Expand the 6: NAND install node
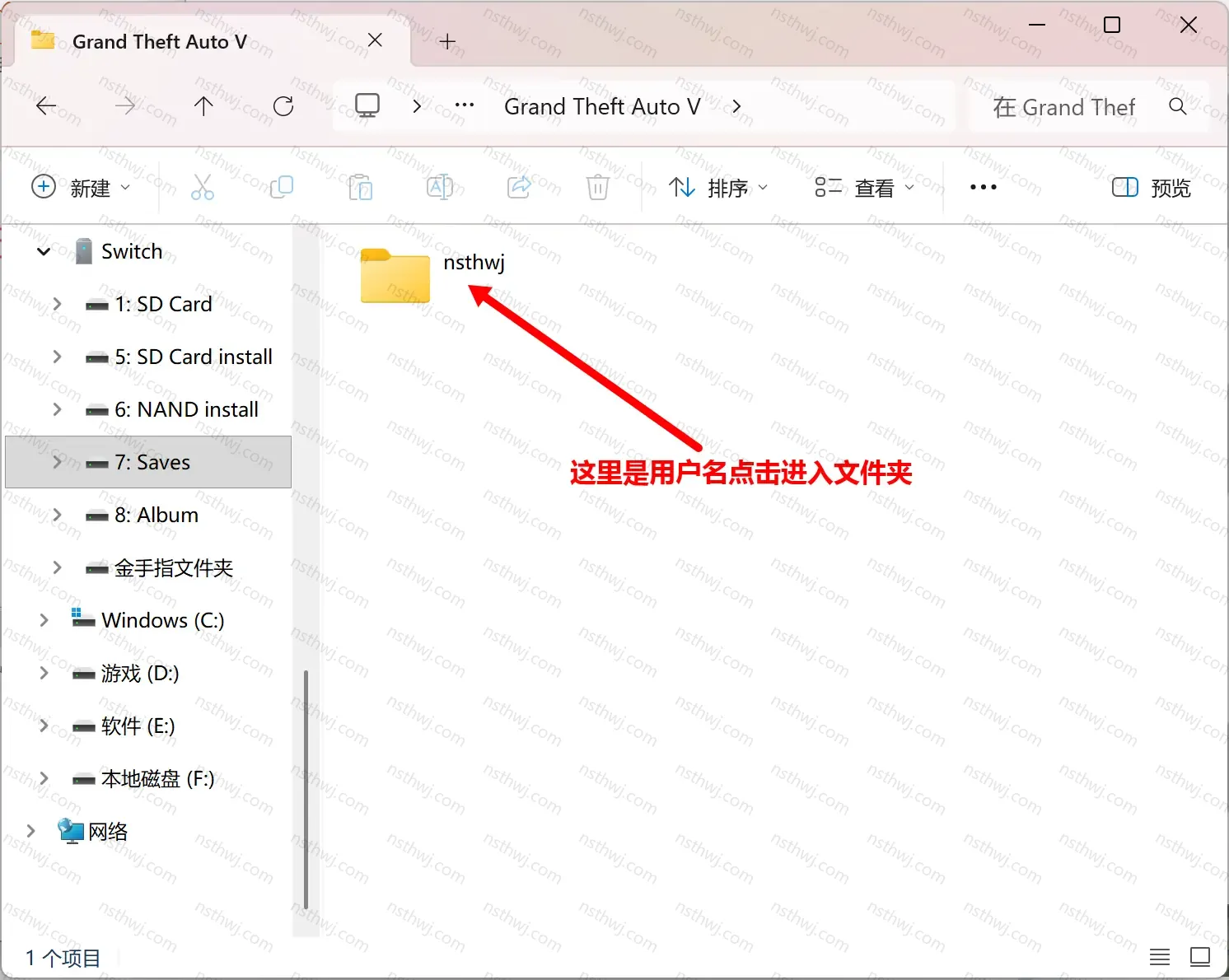Image resolution: width=1229 pixels, height=980 pixels. 57,409
